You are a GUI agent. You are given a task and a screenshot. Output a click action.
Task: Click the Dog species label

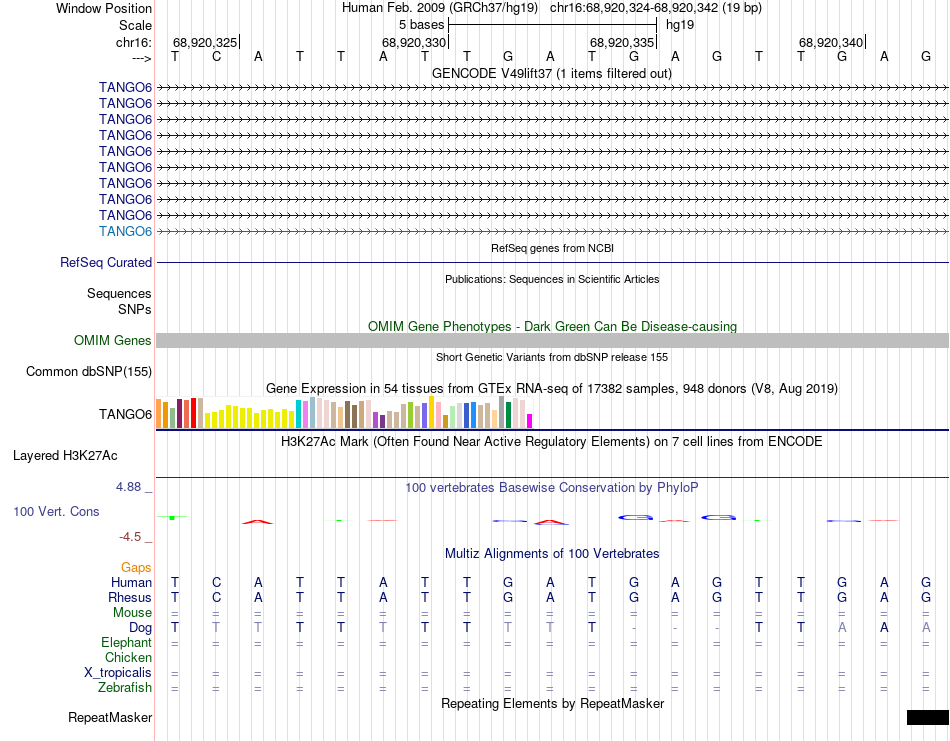(x=141, y=628)
